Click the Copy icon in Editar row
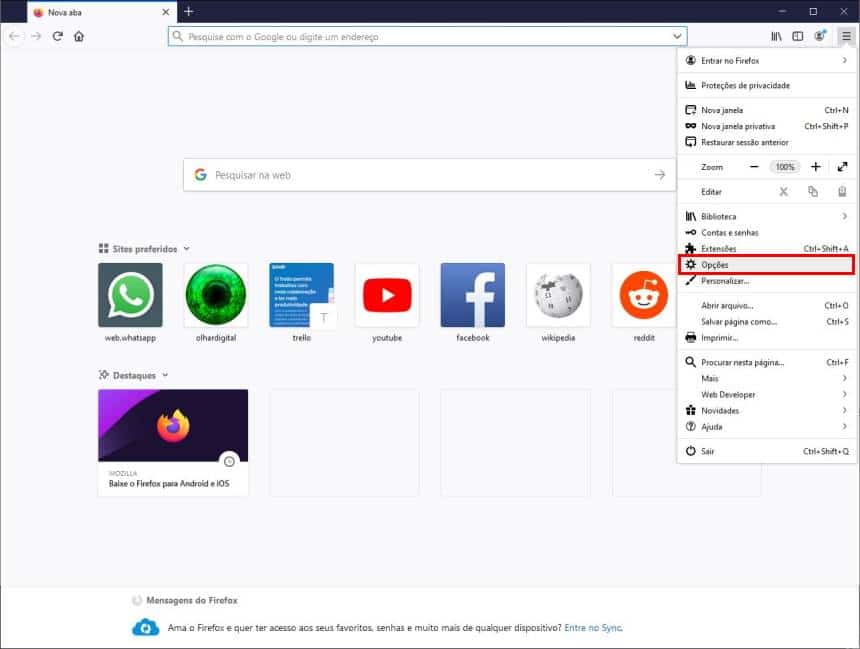The height and width of the screenshot is (649, 860). point(813,191)
